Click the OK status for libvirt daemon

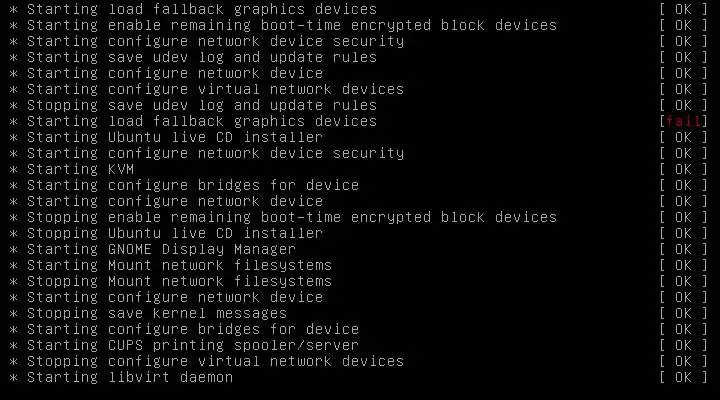683,377
